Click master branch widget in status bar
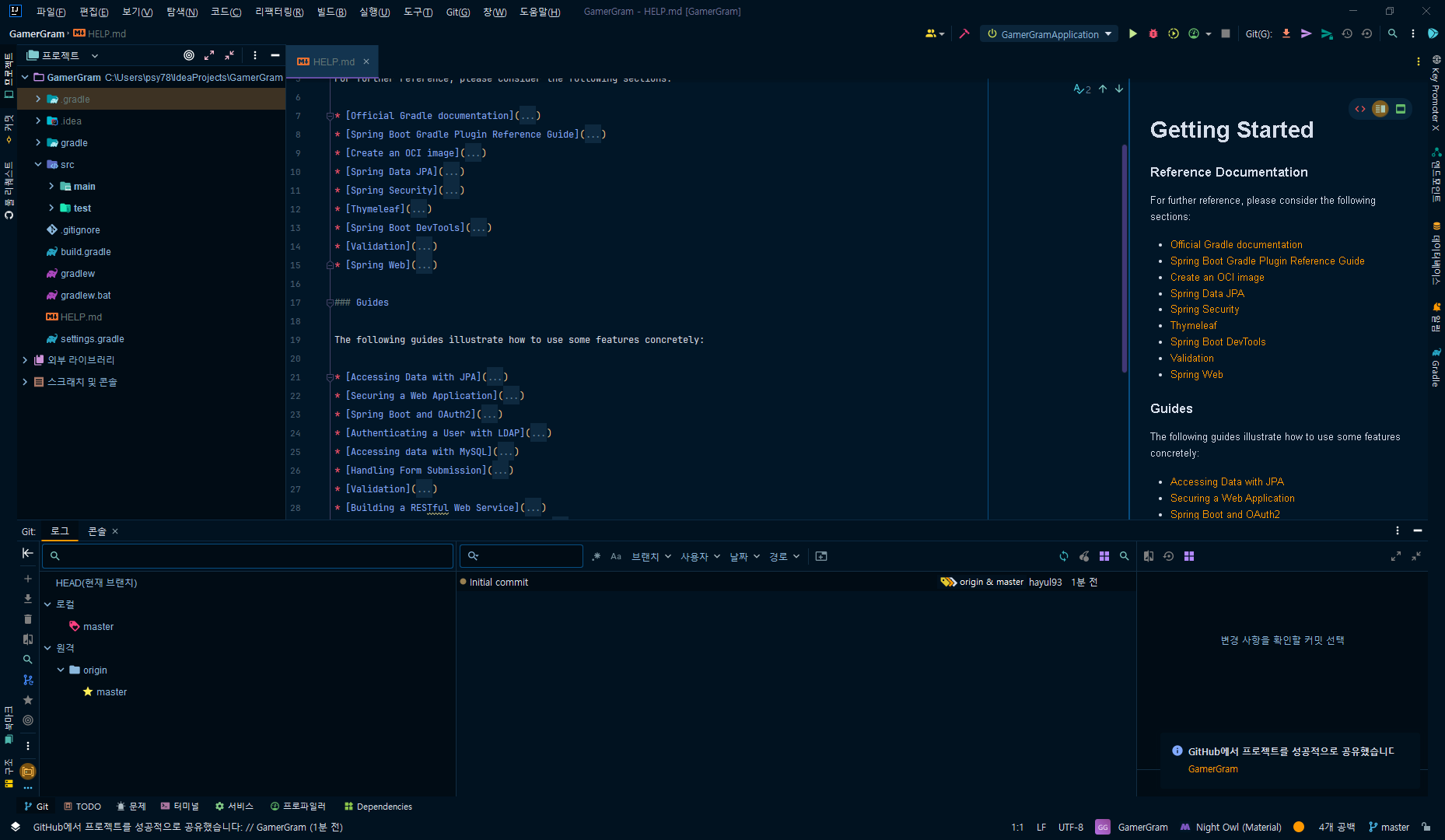The width and height of the screenshot is (1445, 840). click(1388, 827)
